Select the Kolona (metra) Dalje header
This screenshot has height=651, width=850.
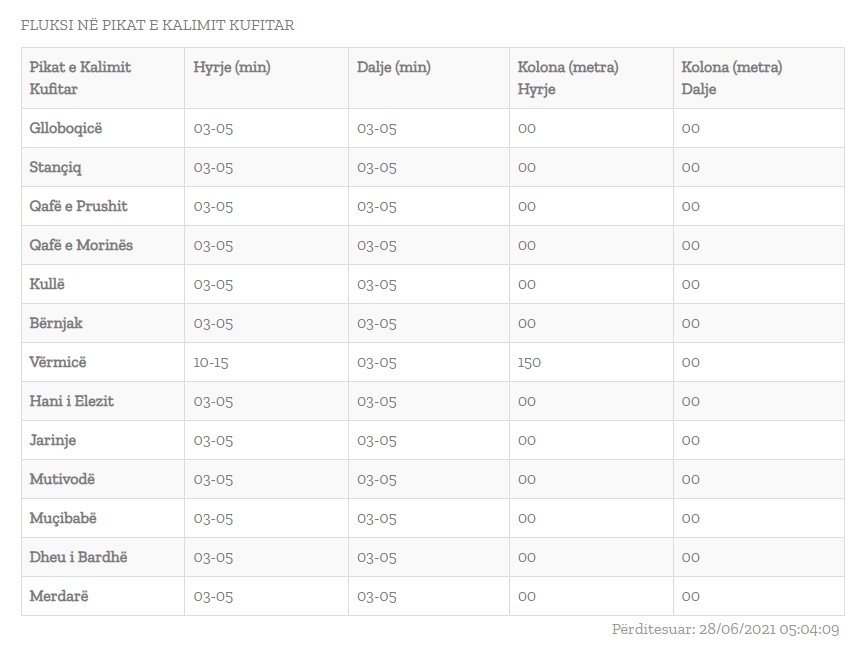click(732, 78)
